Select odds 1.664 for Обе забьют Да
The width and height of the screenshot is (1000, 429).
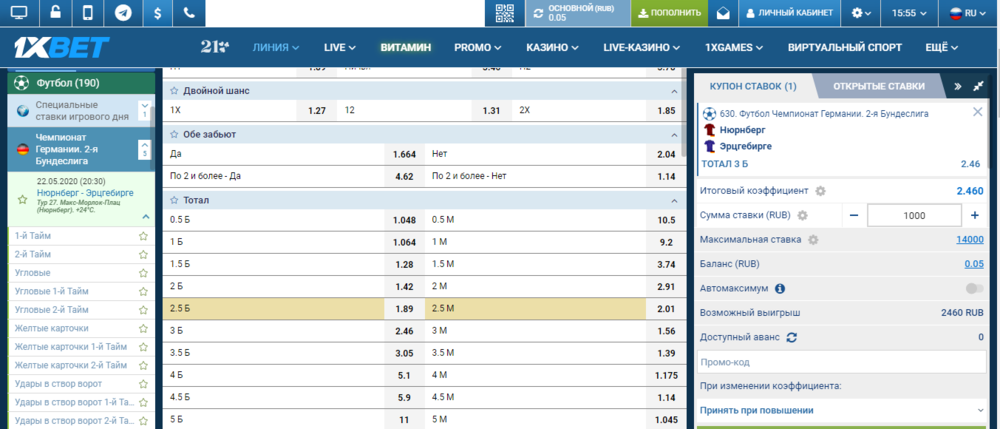(x=405, y=154)
